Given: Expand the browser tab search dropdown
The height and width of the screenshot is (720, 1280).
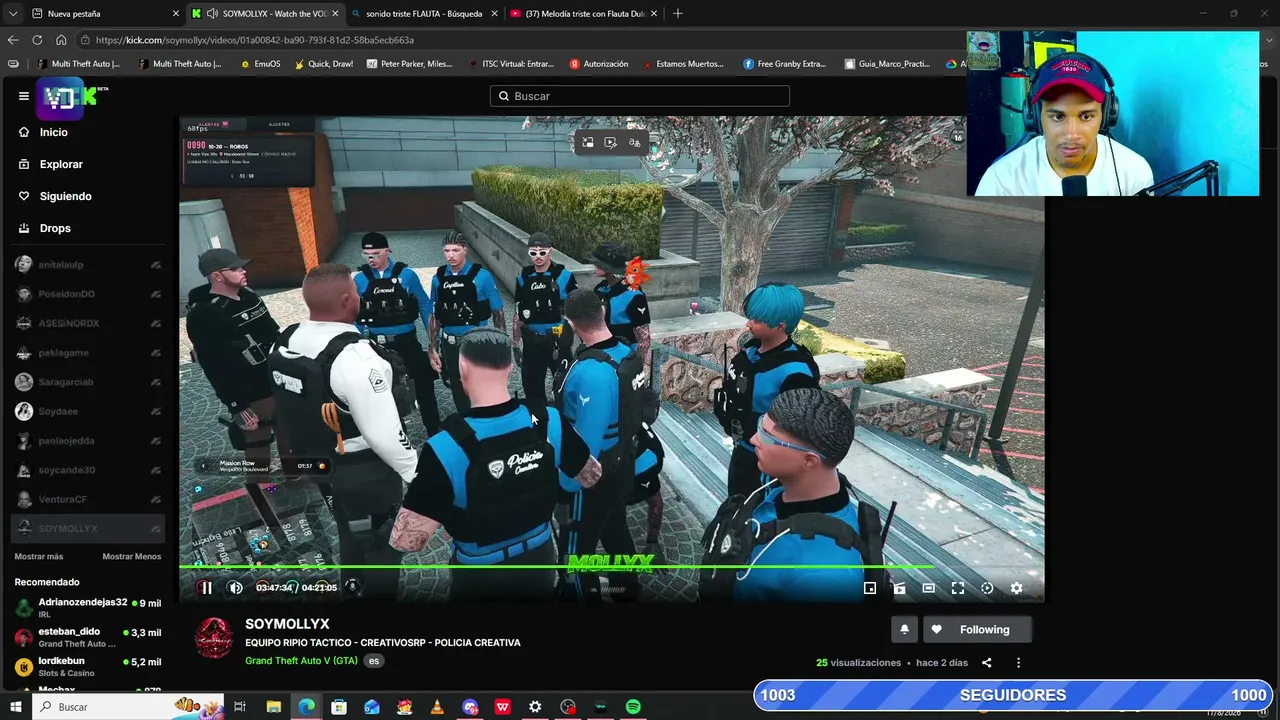Looking at the screenshot, I should coord(12,14).
